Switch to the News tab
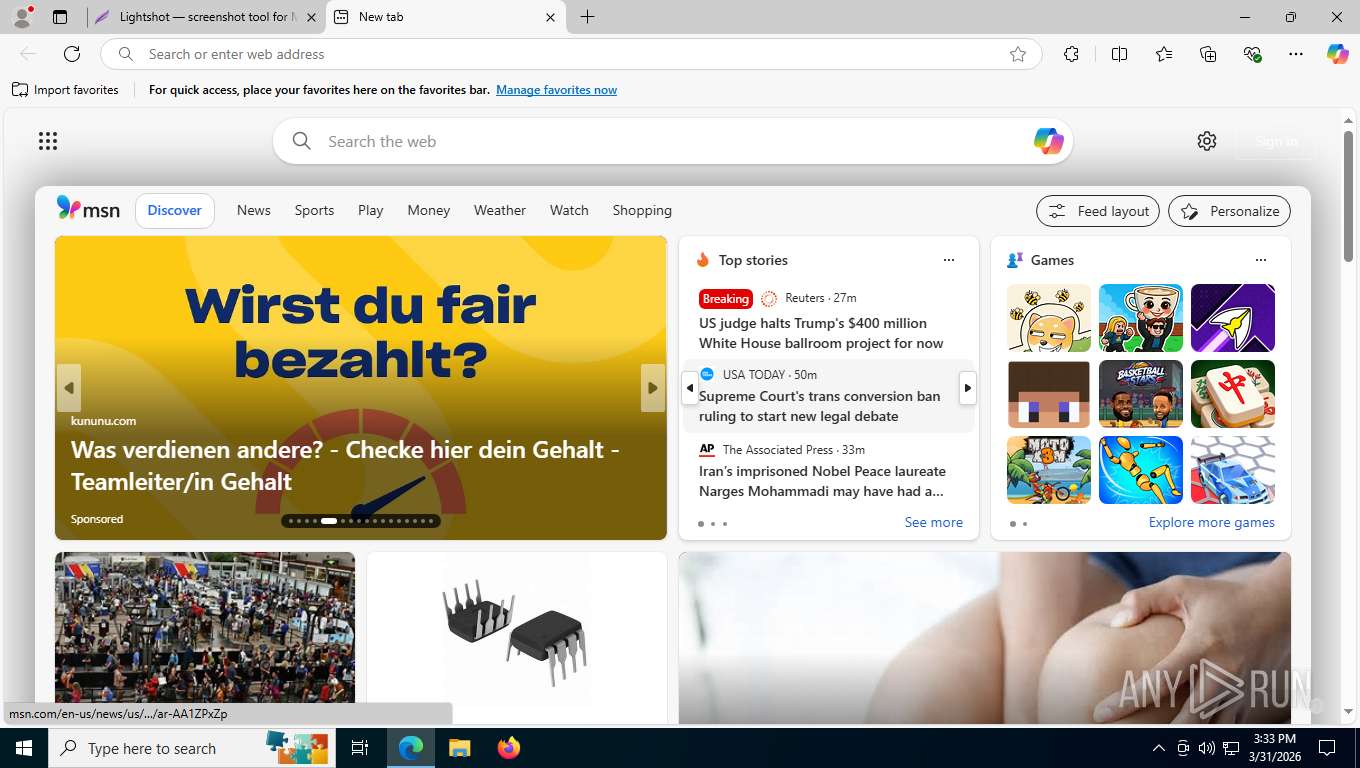 pyautogui.click(x=254, y=210)
